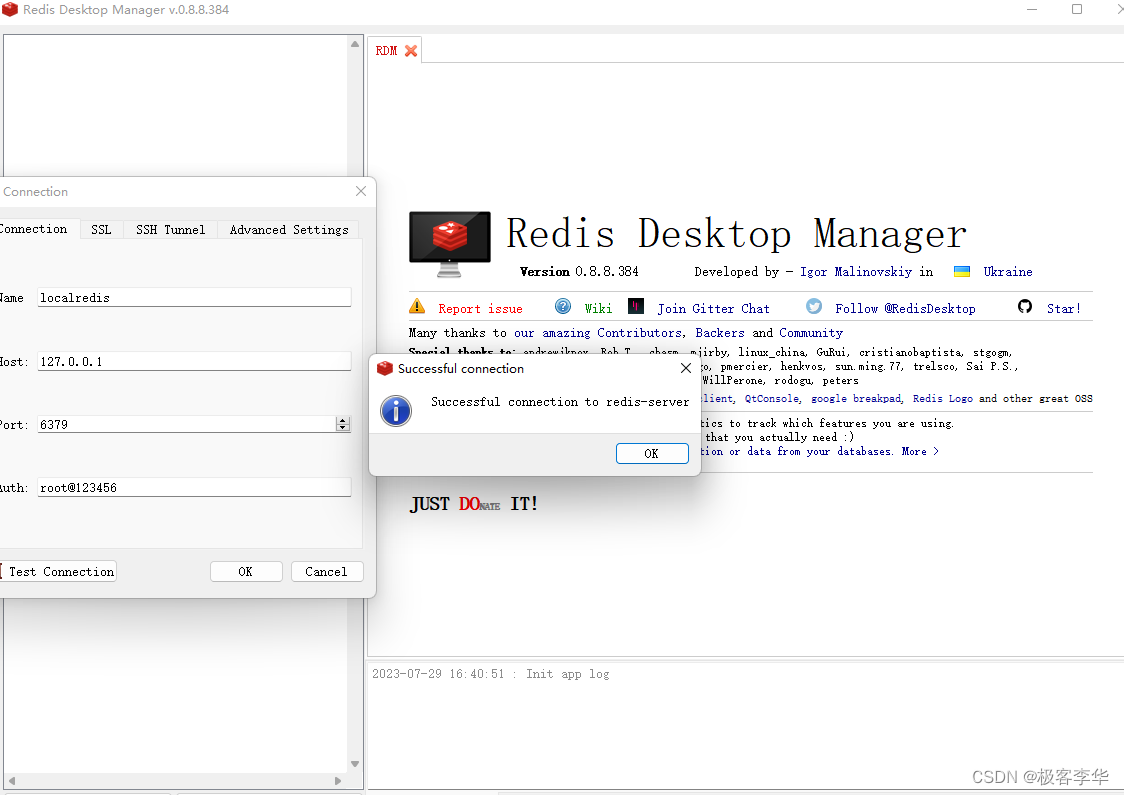
Task: Open the Ukraine link
Action: pos(1008,272)
